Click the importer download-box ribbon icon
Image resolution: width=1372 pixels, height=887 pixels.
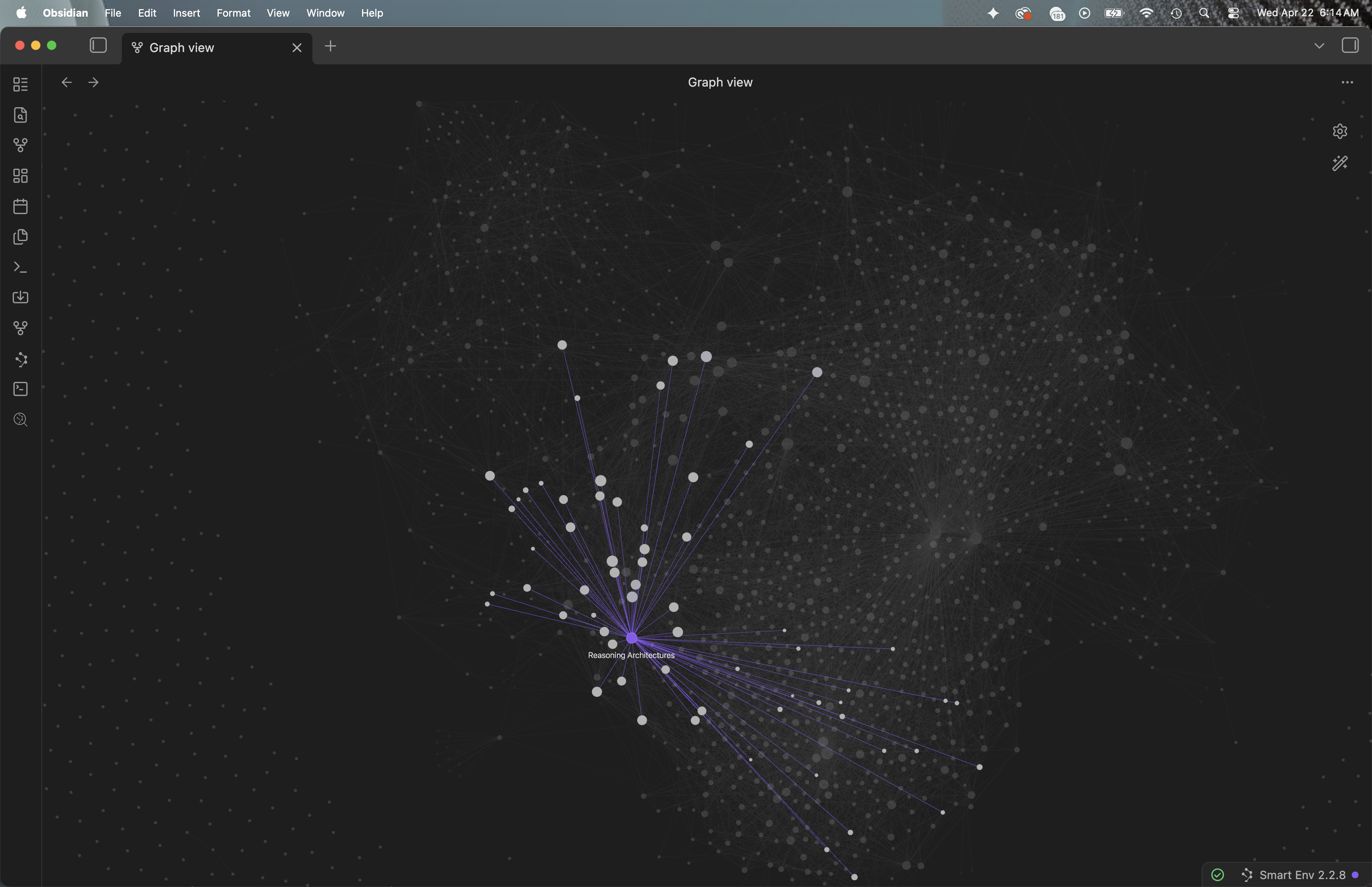pos(21,297)
